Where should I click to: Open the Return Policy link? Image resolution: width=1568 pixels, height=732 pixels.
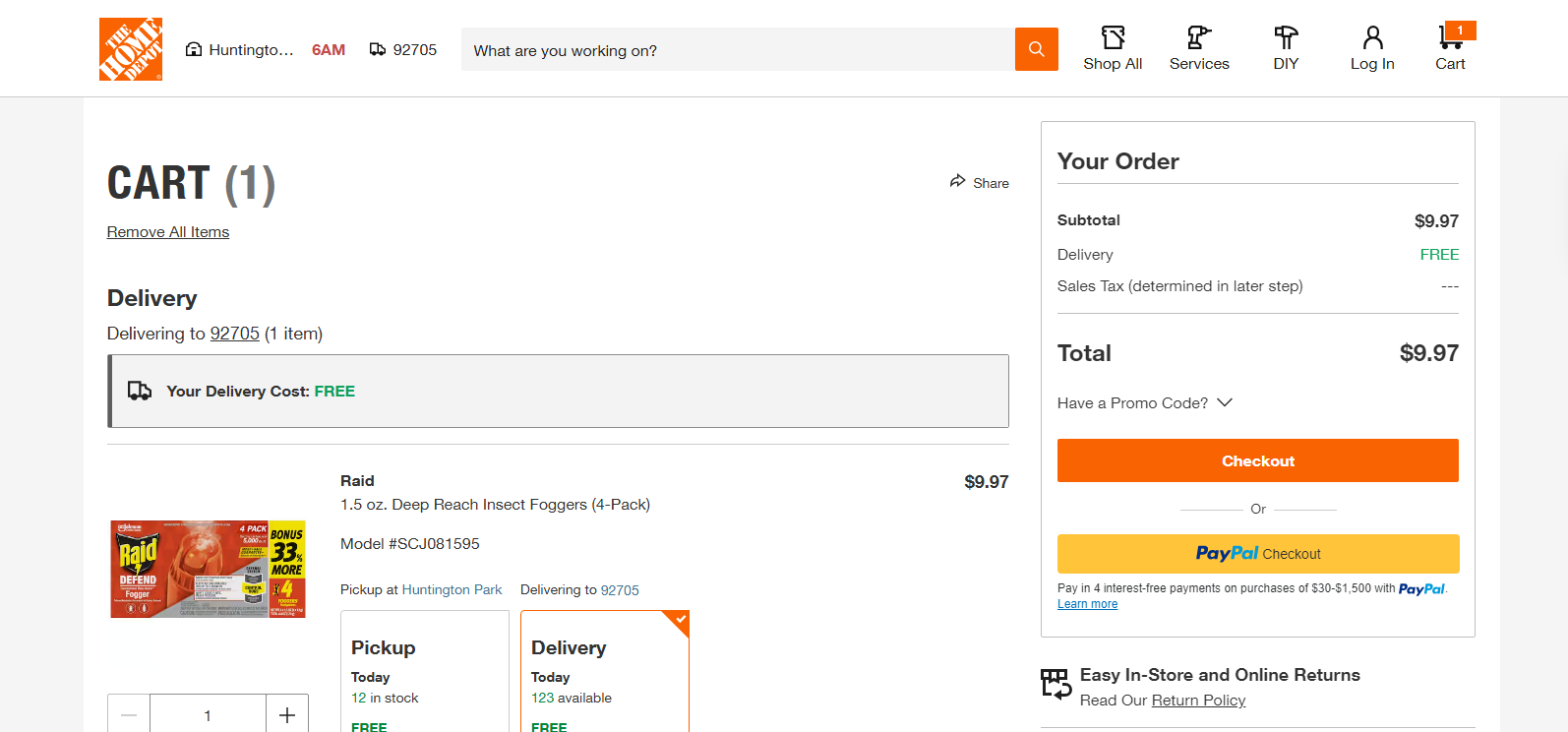tap(1198, 701)
